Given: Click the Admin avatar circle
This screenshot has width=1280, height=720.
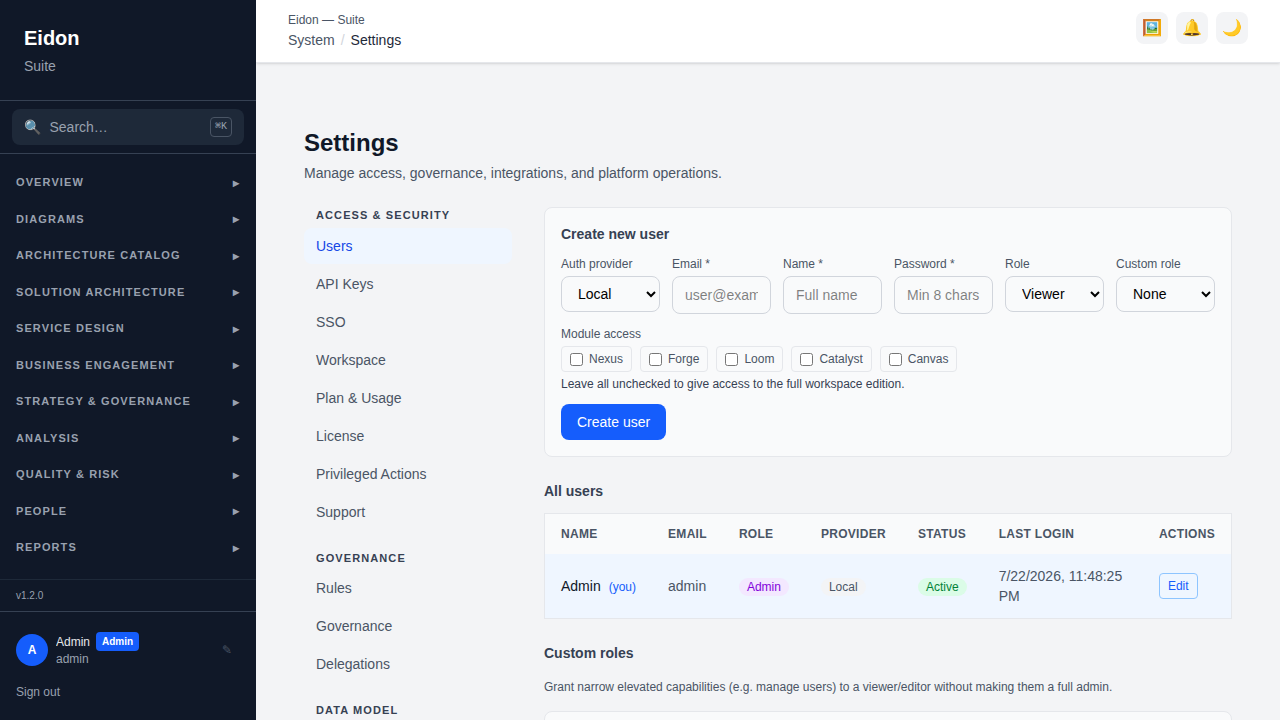Looking at the screenshot, I should pos(32,650).
